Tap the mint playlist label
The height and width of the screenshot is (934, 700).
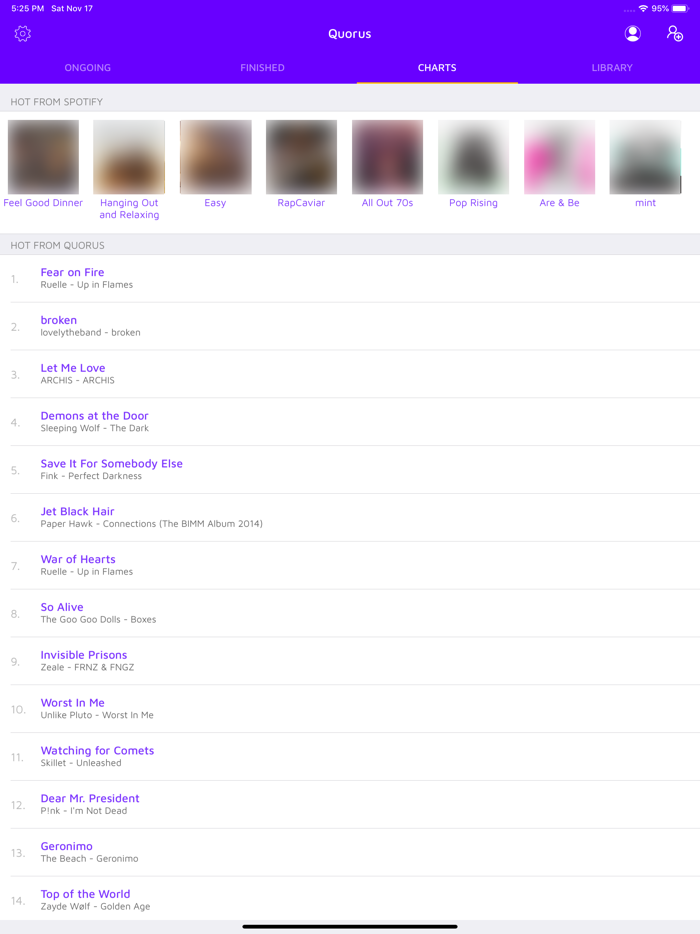[x=645, y=203]
